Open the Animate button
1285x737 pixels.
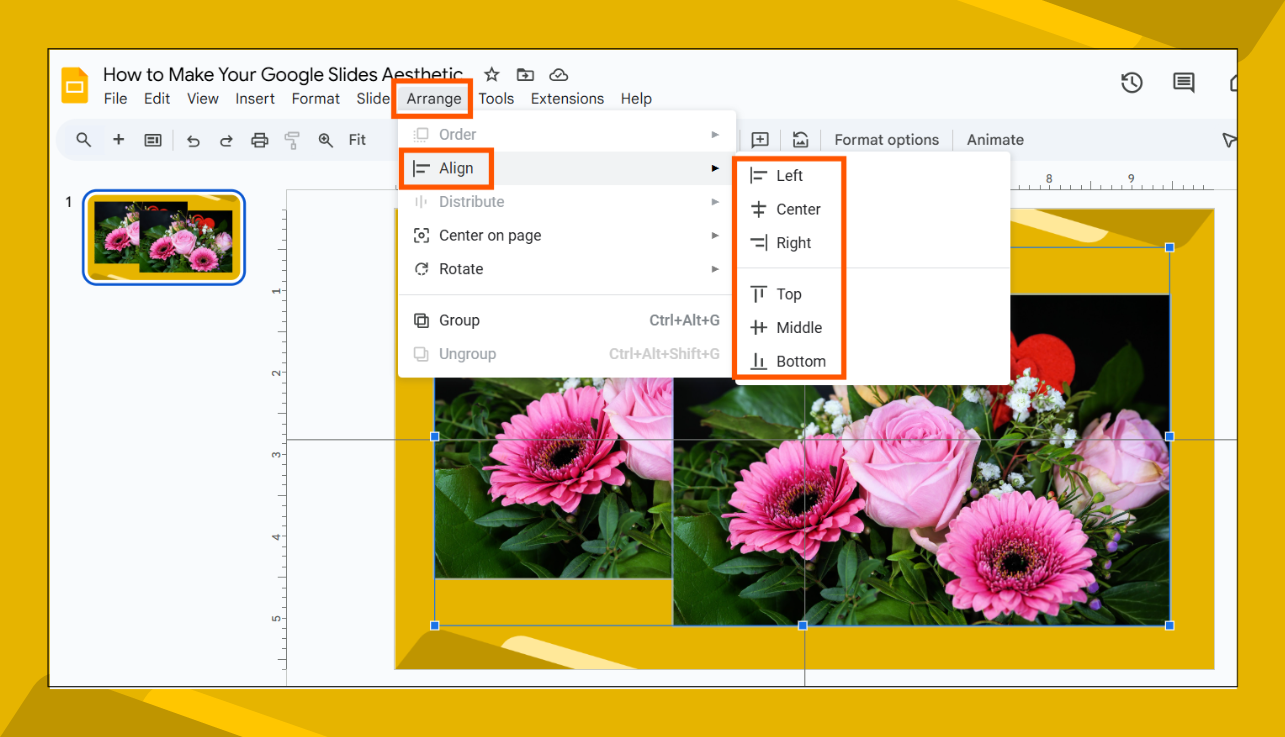click(x=994, y=139)
